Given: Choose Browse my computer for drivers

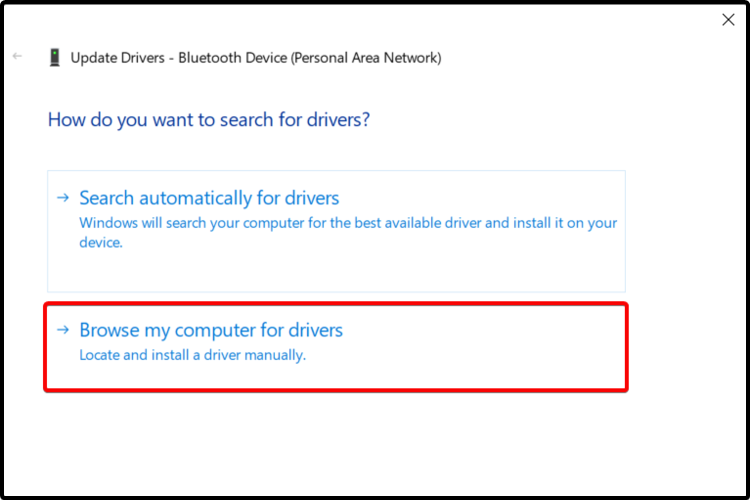Looking at the screenshot, I should tap(211, 330).
